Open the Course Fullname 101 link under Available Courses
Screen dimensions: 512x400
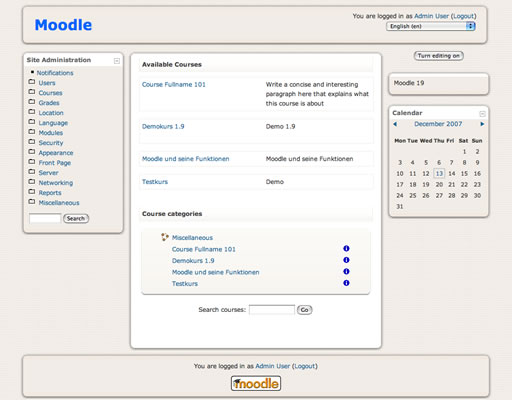click(x=174, y=85)
